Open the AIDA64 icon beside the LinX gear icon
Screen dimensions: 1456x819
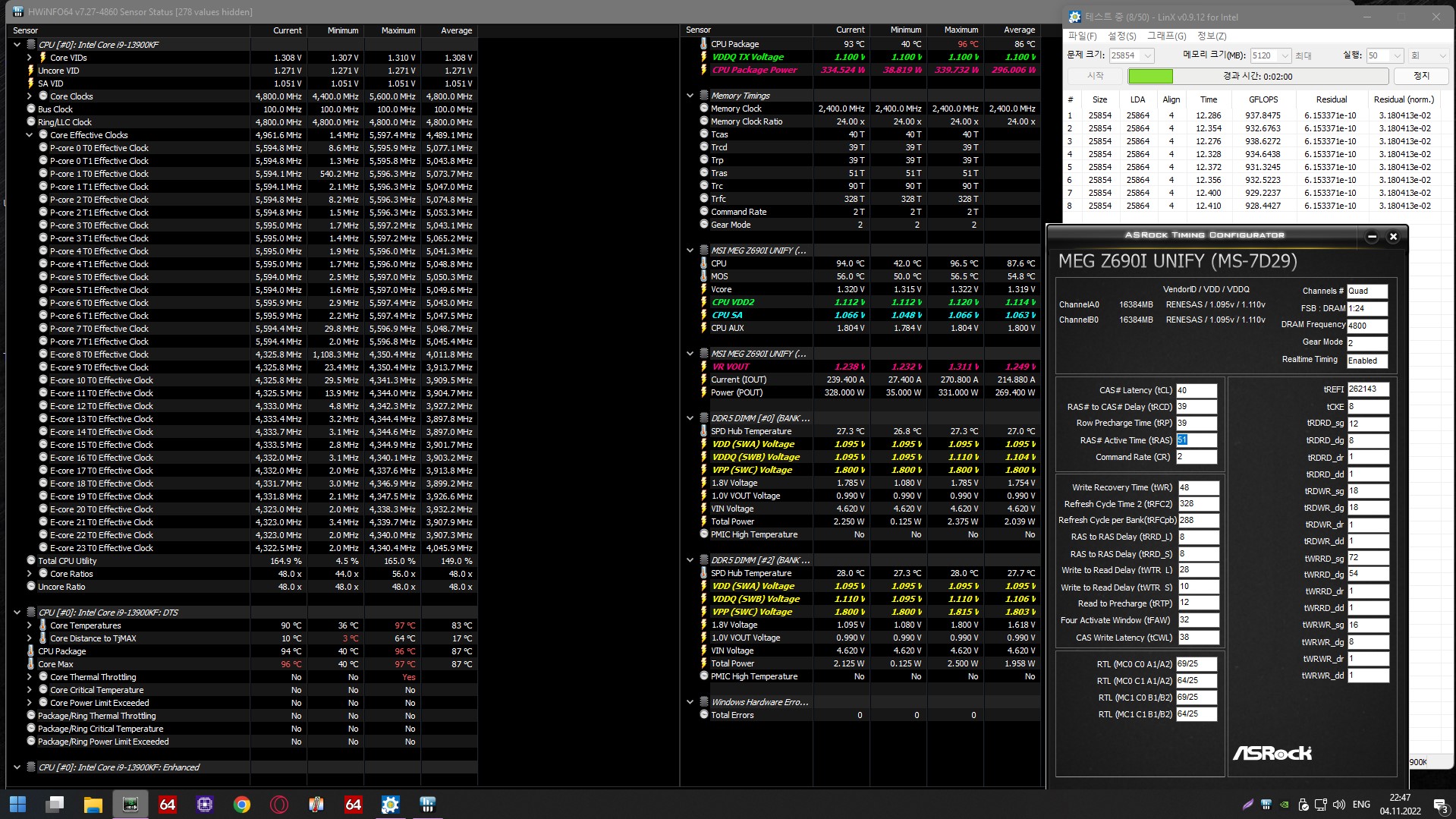354,804
